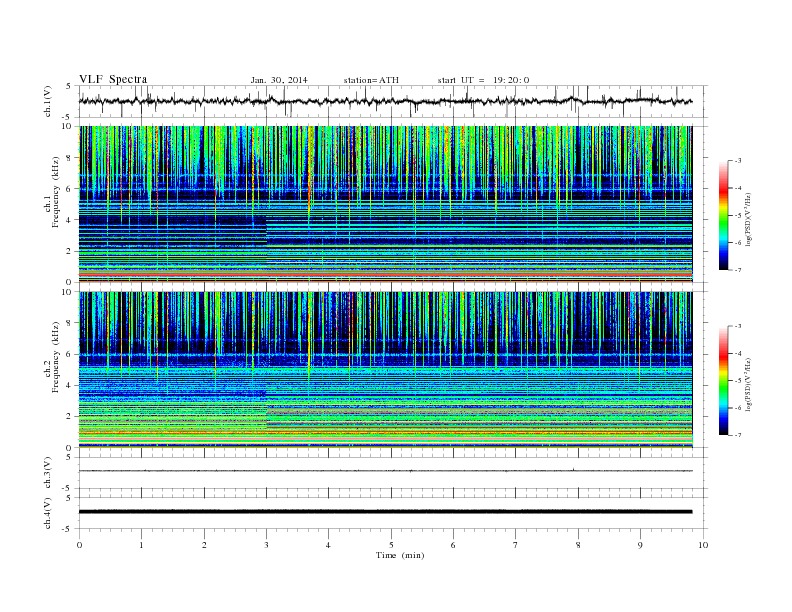This screenshot has width=792, height=612.
Task: Click the 'station=ATH' label
Action: click(x=371, y=80)
